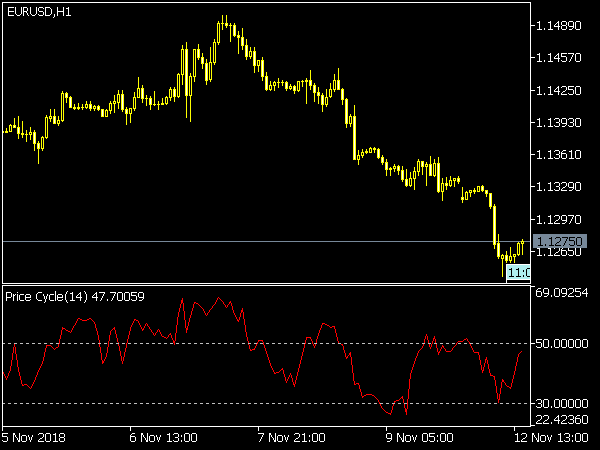Viewport: 600px width, 450px height.
Task: Select the 1.14570 price axis label
Action: 559,58
